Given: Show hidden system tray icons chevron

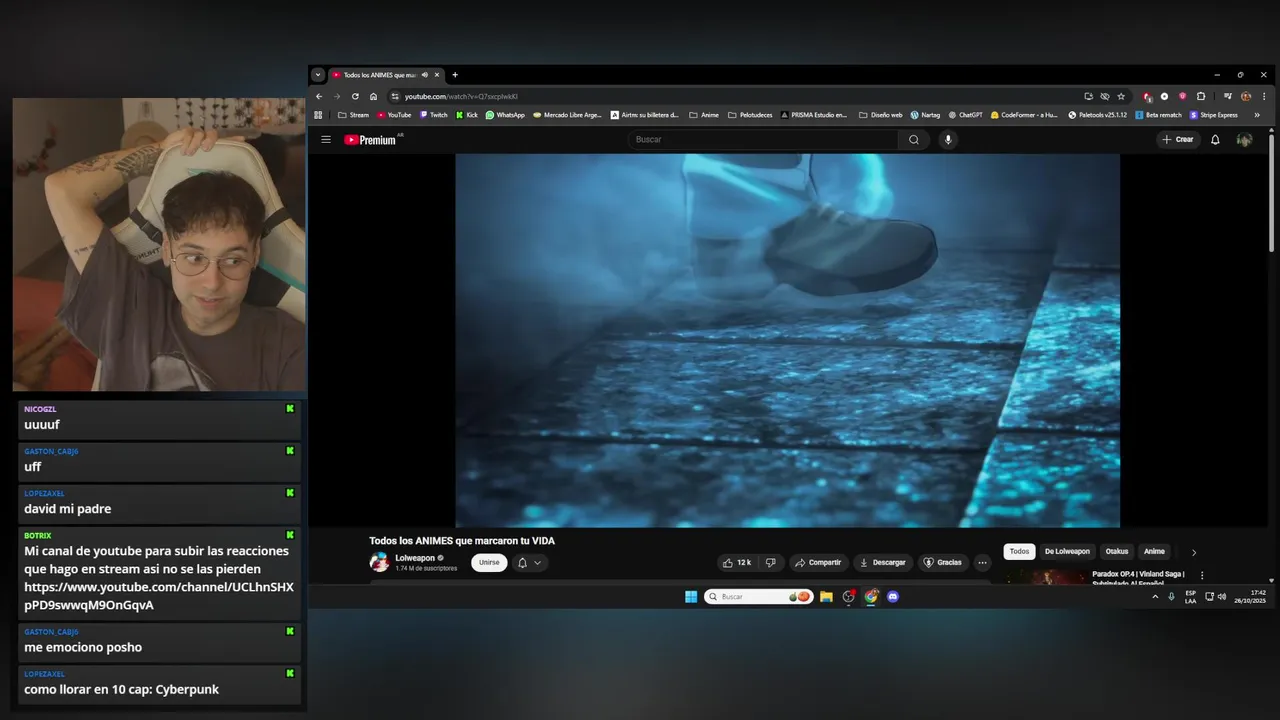Looking at the screenshot, I should pos(1155,597).
